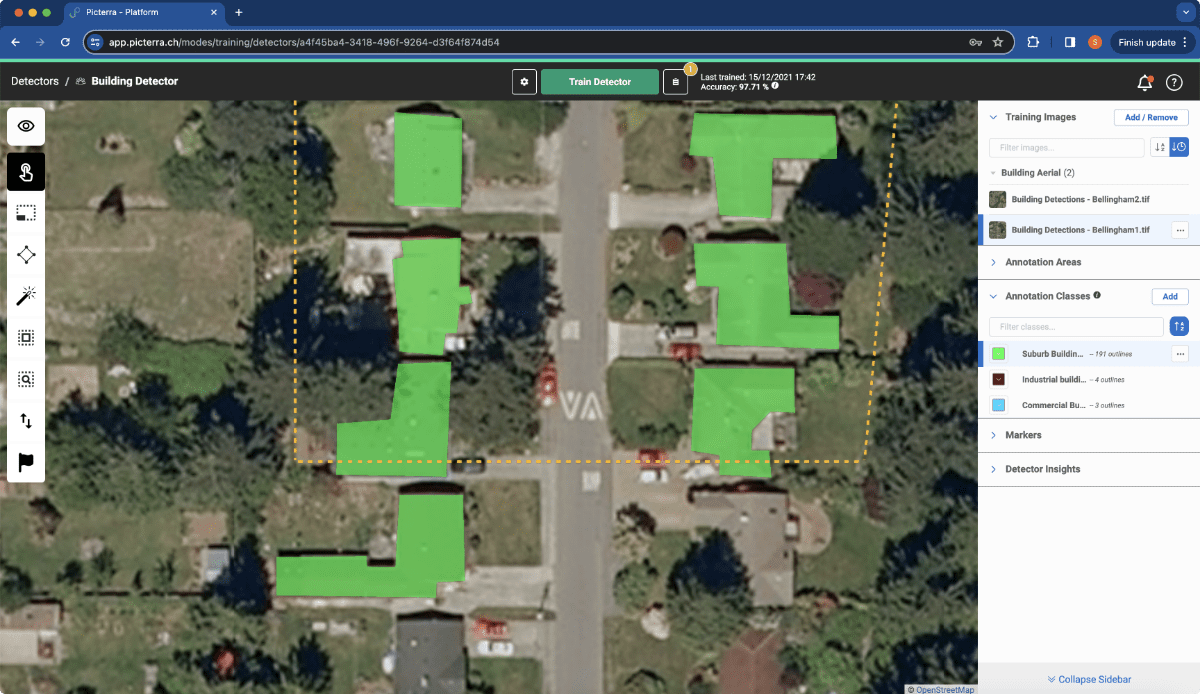1200x694 pixels.
Task: Click Add / Remove training images
Action: tap(1151, 117)
